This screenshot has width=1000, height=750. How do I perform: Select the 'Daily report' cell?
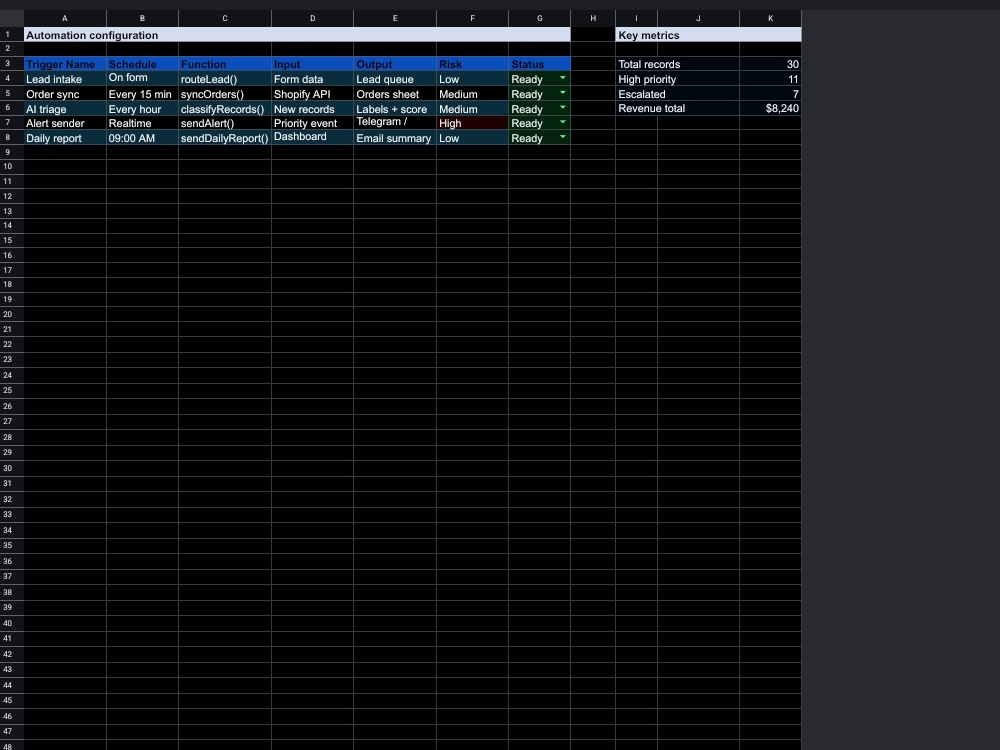(65, 138)
